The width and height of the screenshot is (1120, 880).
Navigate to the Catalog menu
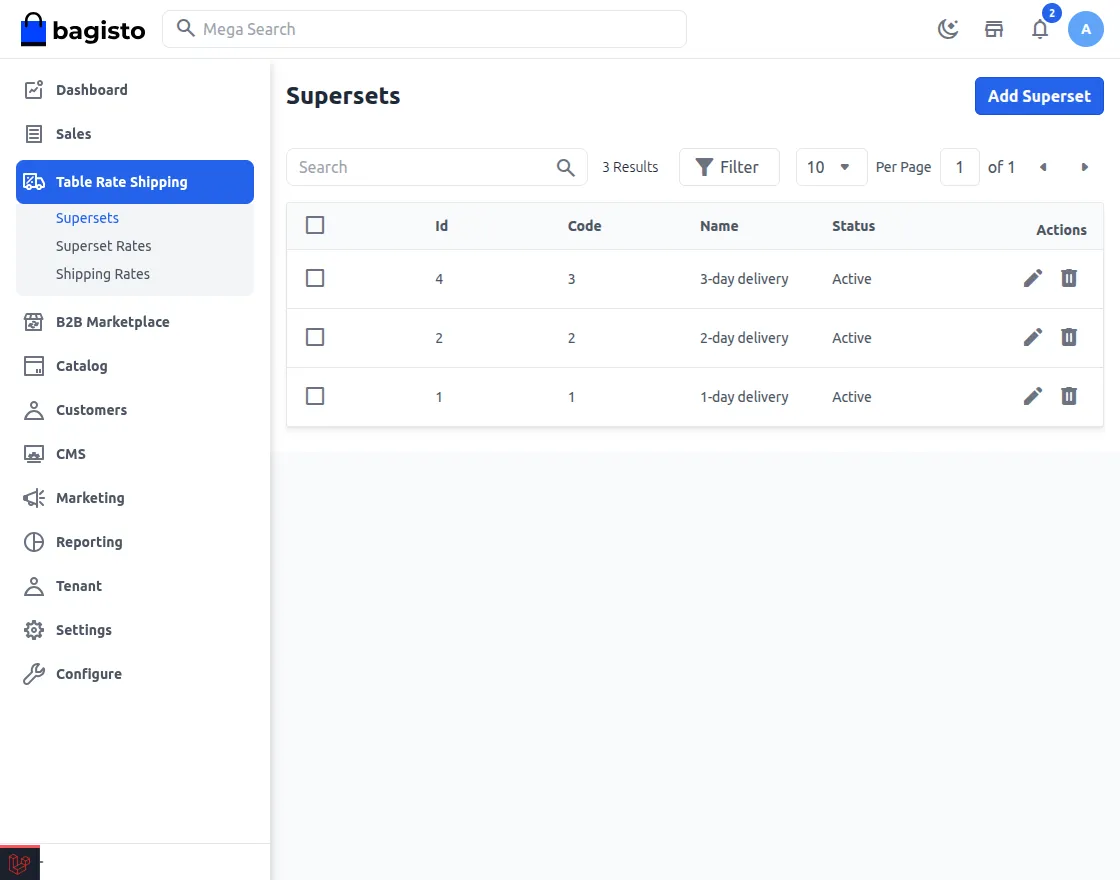[81, 366]
